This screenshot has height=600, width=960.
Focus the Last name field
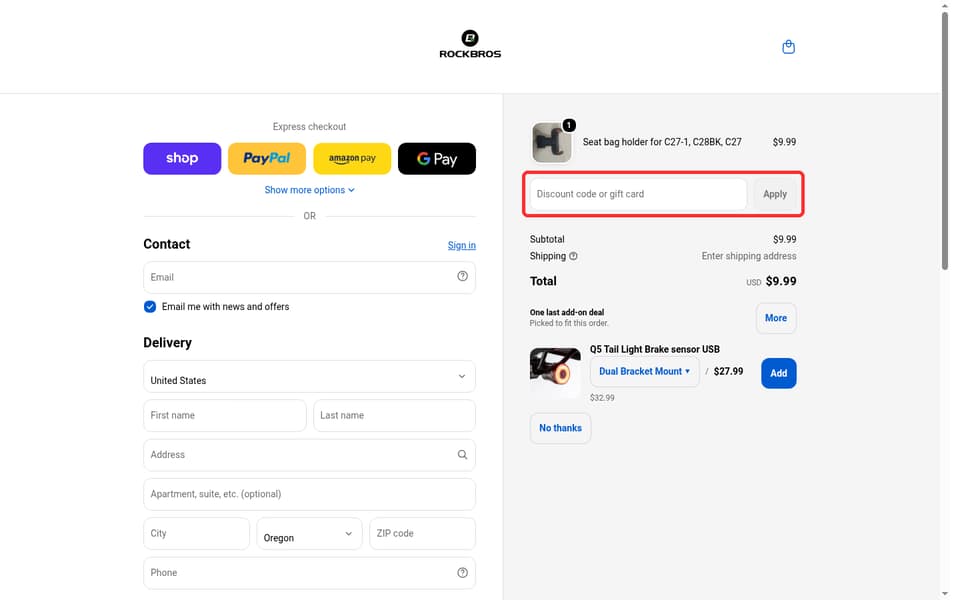point(394,416)
